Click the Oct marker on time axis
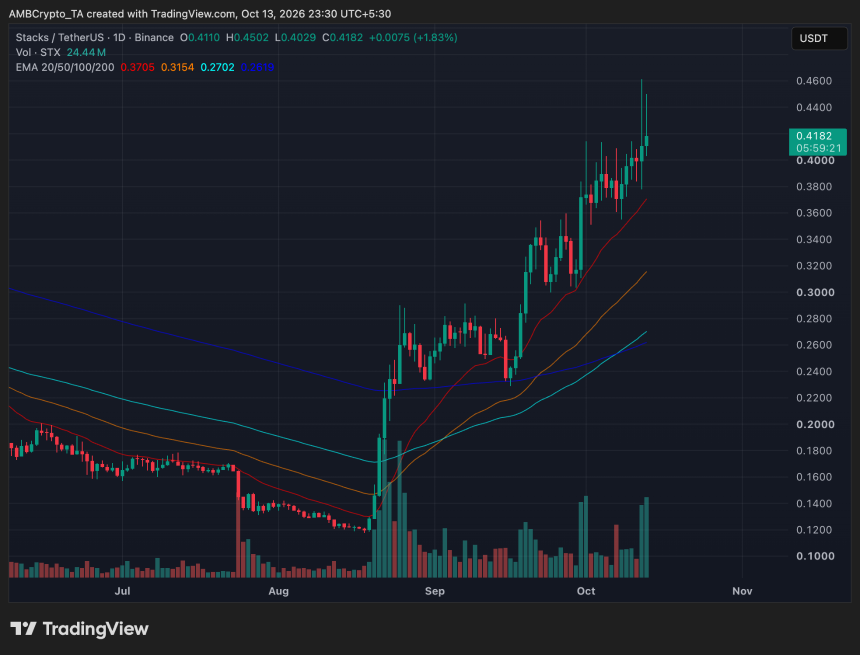This screenshot has width=860, height=655. 586,591
